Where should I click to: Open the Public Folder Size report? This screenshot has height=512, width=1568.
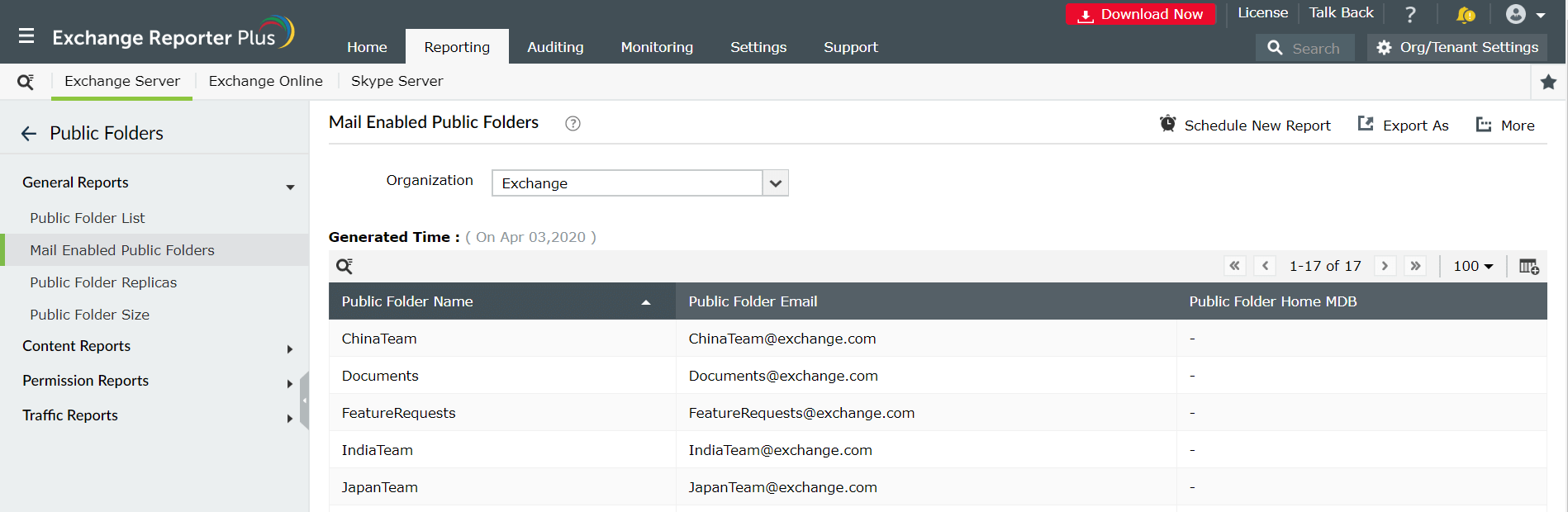coord(90,315)
